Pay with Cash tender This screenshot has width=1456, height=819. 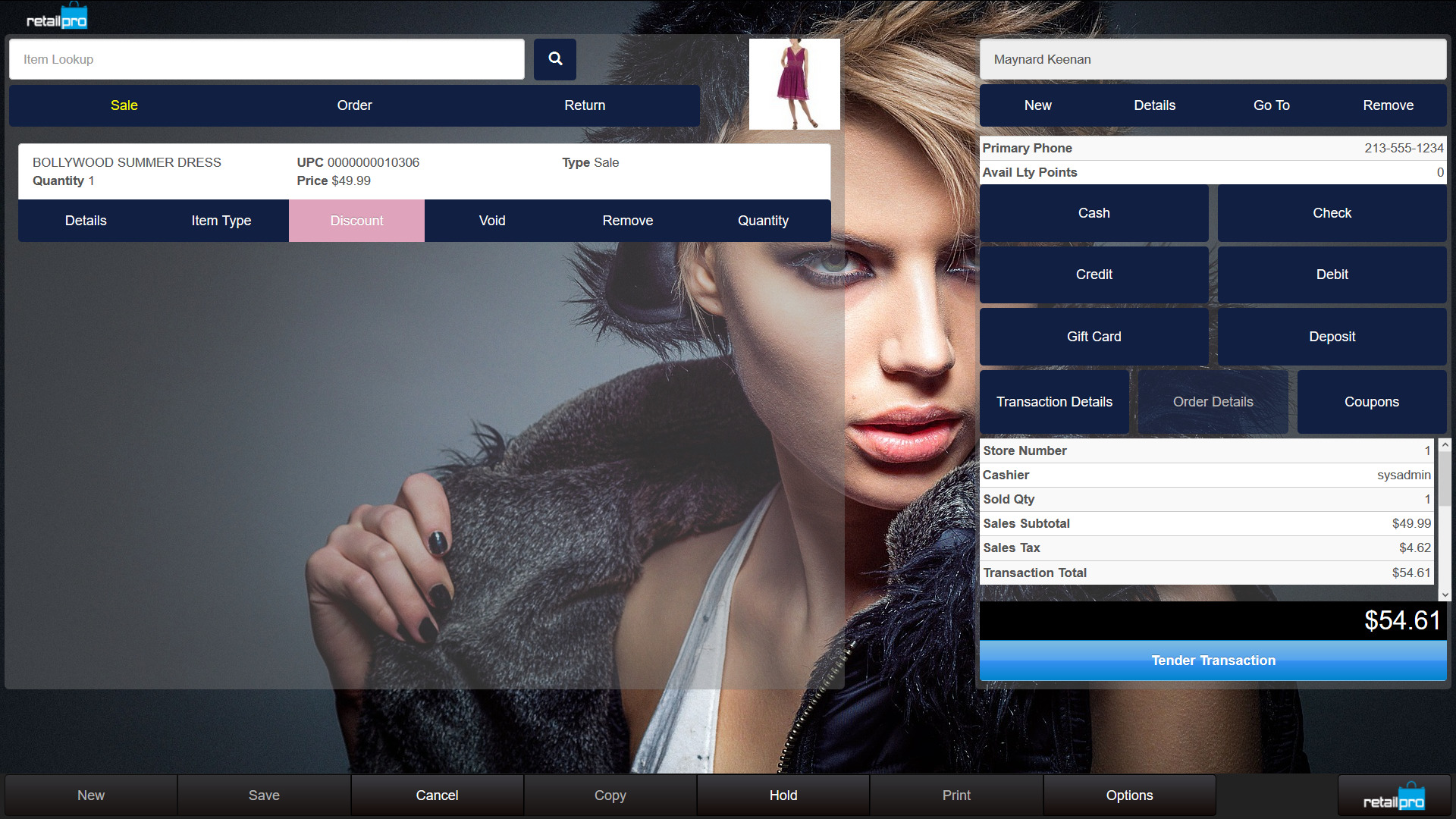1094,213
